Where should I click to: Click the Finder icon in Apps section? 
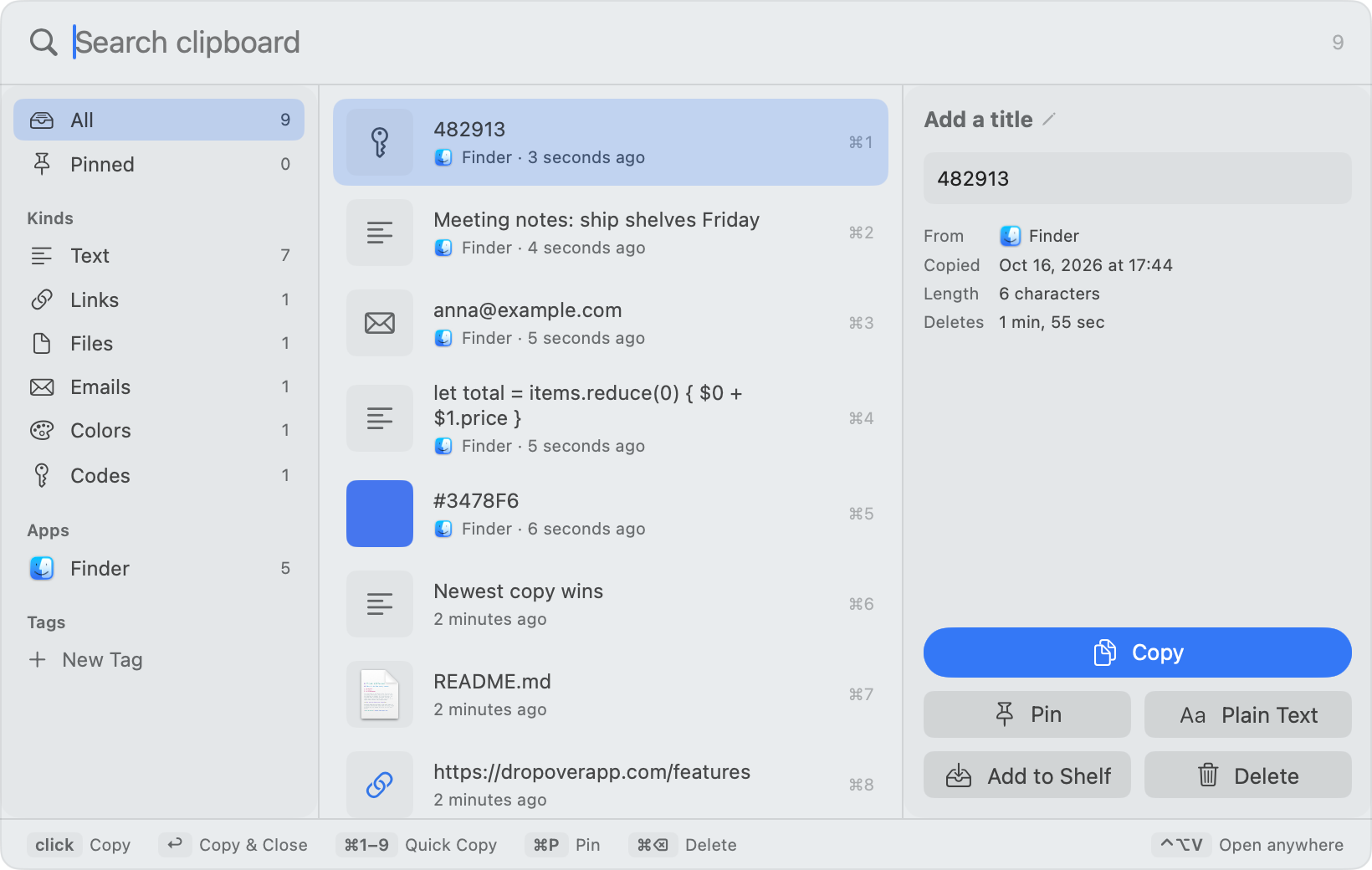coord(42,568)
